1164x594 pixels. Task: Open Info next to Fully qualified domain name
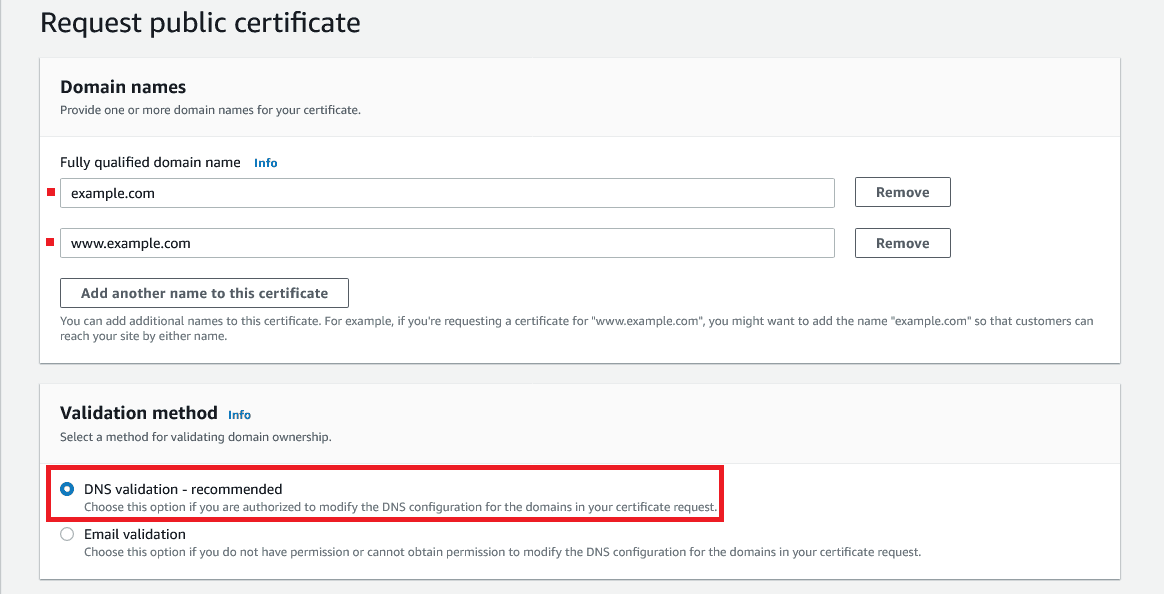(265, 162)
